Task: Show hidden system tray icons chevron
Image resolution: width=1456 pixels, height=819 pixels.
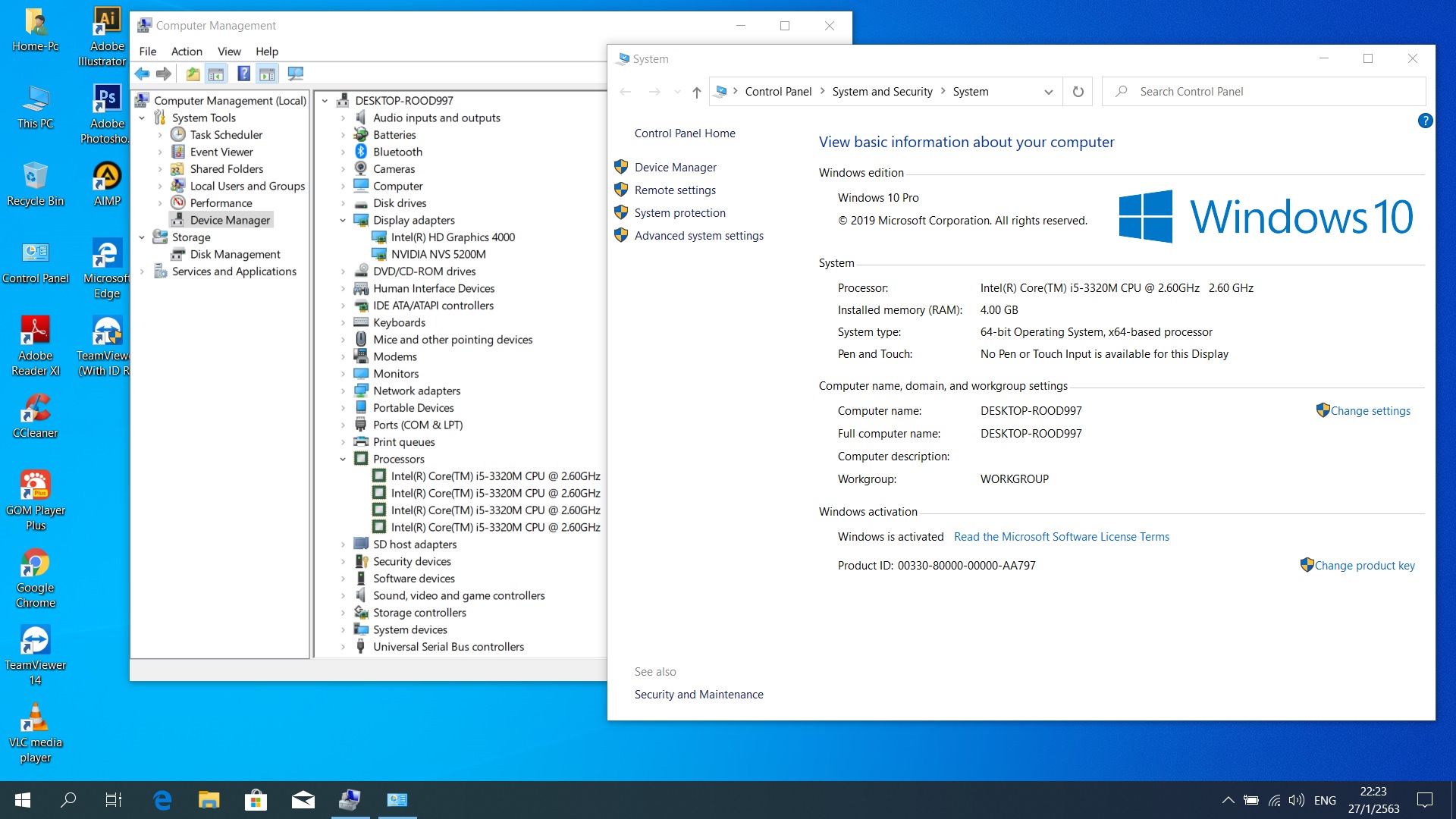Action: (1228, 800)
